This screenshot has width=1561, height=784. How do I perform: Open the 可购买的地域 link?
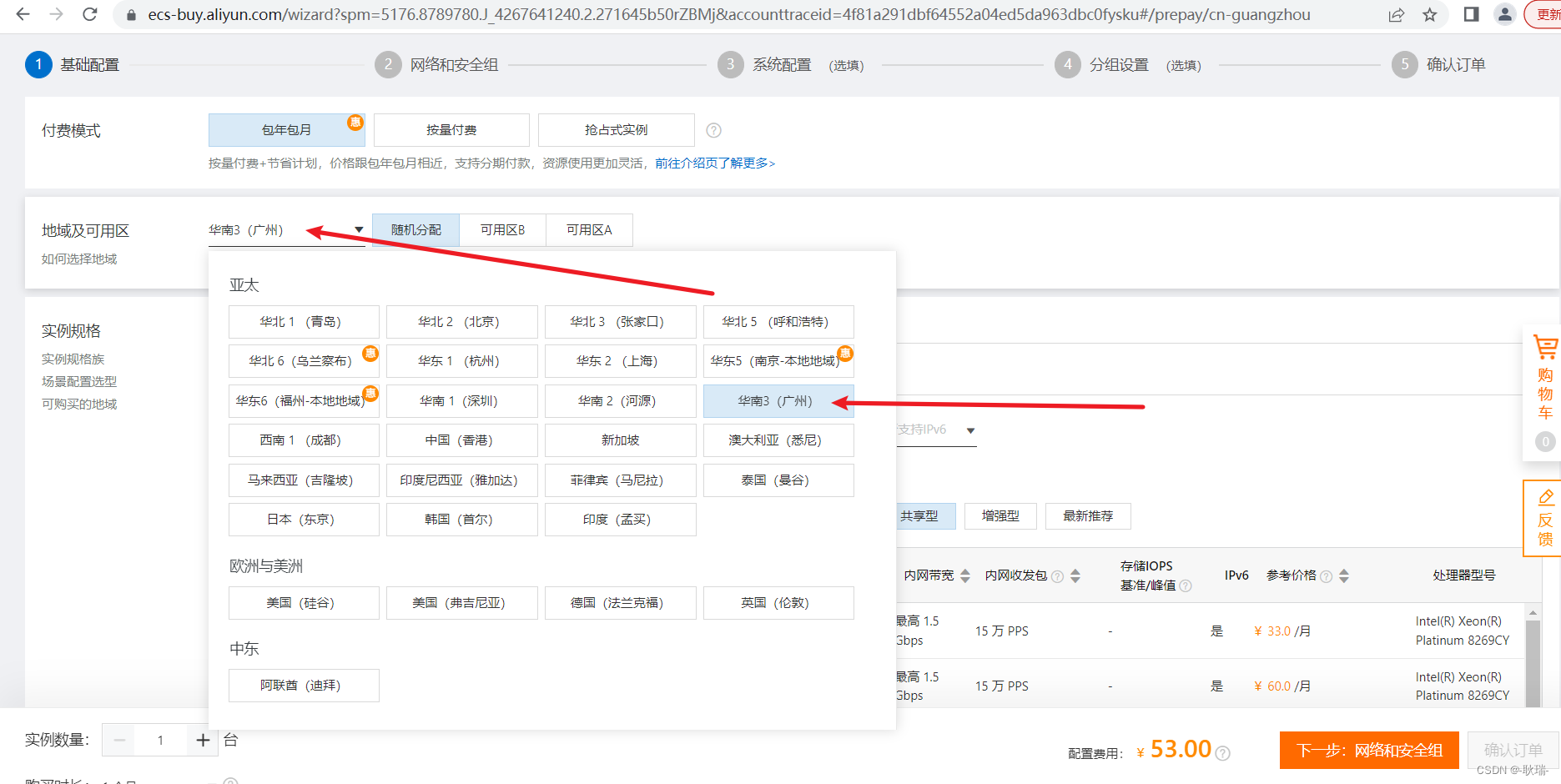(79, 405)
